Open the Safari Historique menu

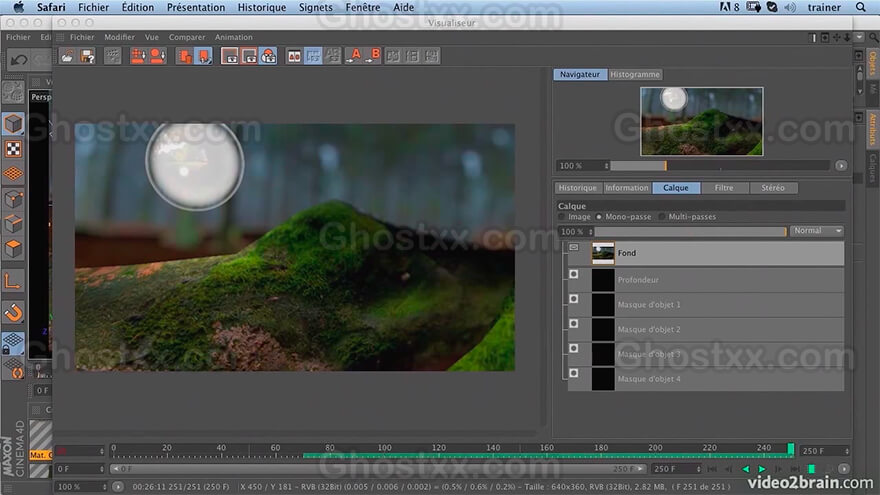[262, 7]
